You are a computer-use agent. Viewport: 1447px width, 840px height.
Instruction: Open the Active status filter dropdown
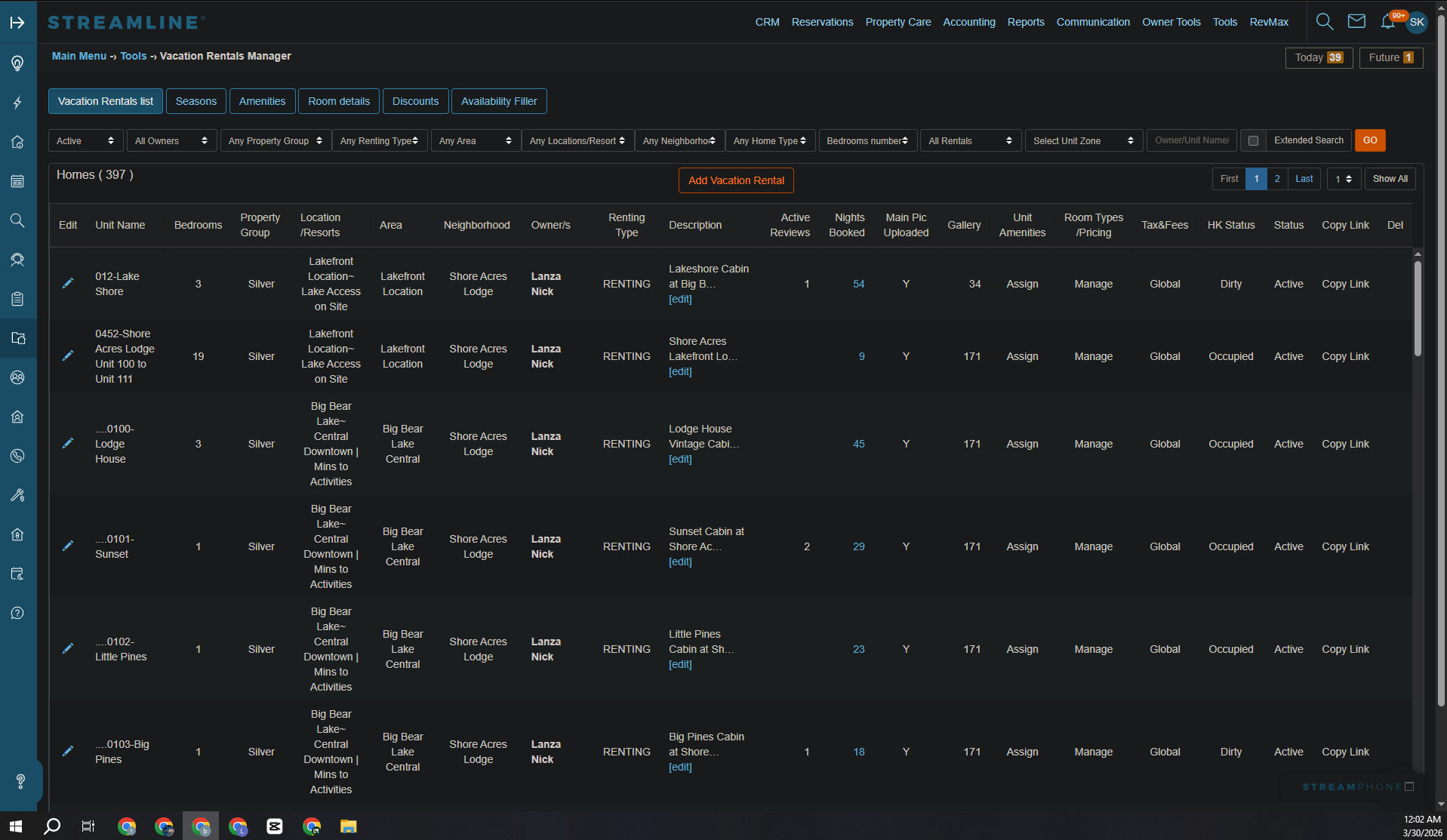pyautogui.click(x=85, y=141)
